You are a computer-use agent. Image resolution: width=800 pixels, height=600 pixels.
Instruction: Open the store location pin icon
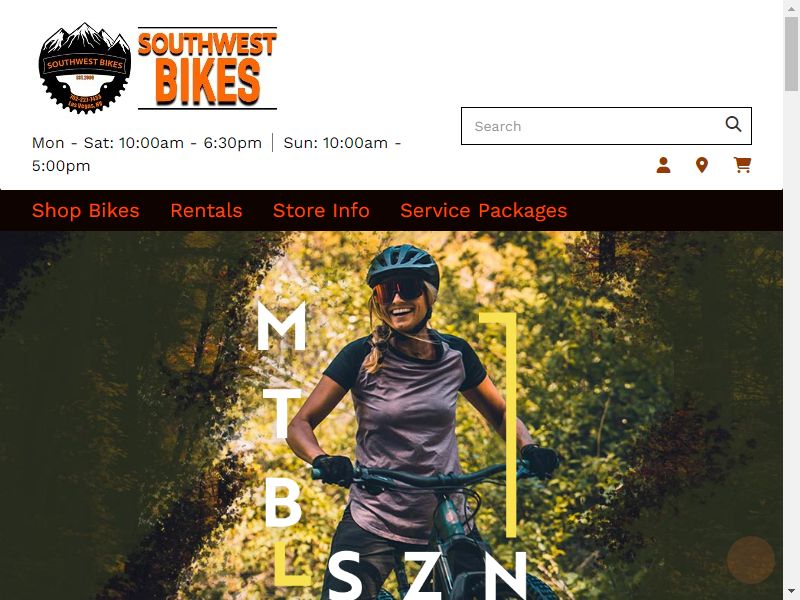(x=702, y=165)
